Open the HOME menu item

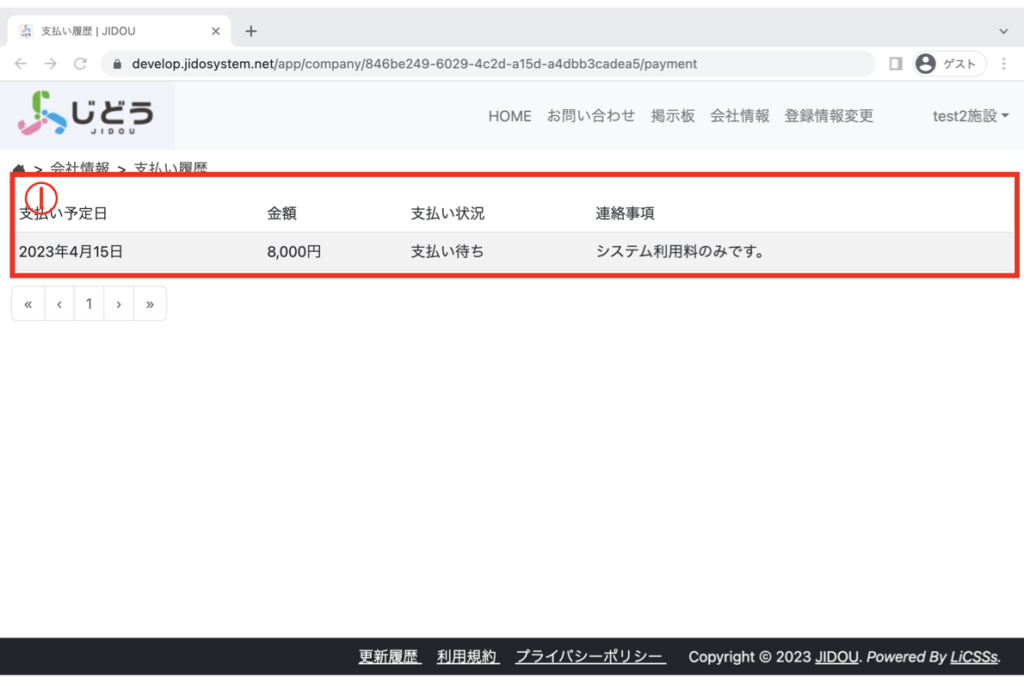pyautogui.click(x=509, y=116)
